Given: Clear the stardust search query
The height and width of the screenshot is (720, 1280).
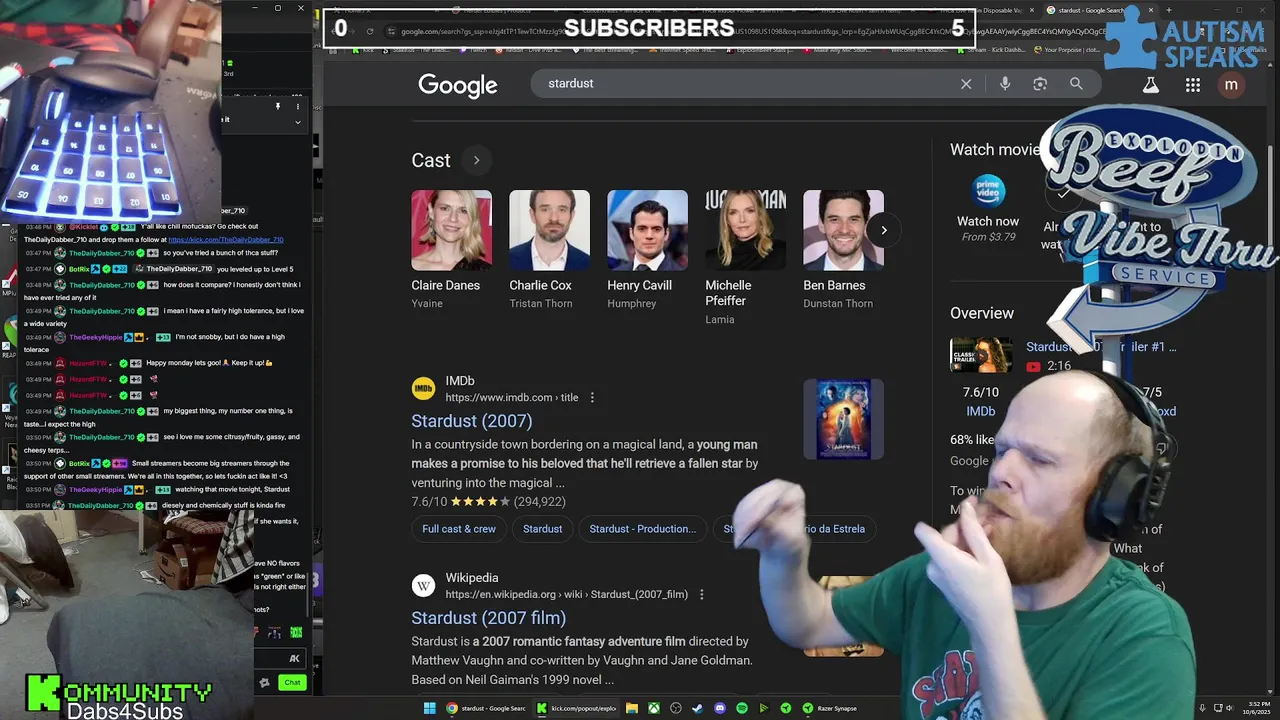Looking at the screenshot, I should 966,84.
